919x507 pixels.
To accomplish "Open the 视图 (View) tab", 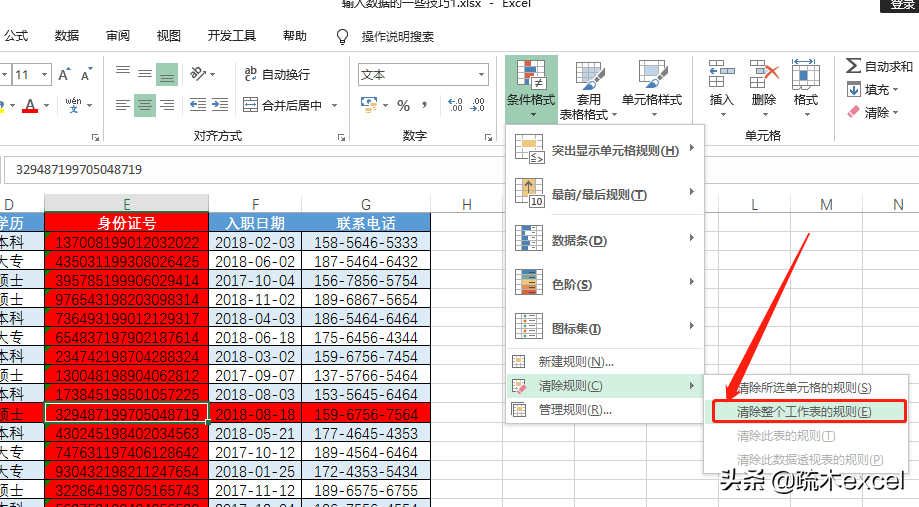I will (x=169, y=36).
